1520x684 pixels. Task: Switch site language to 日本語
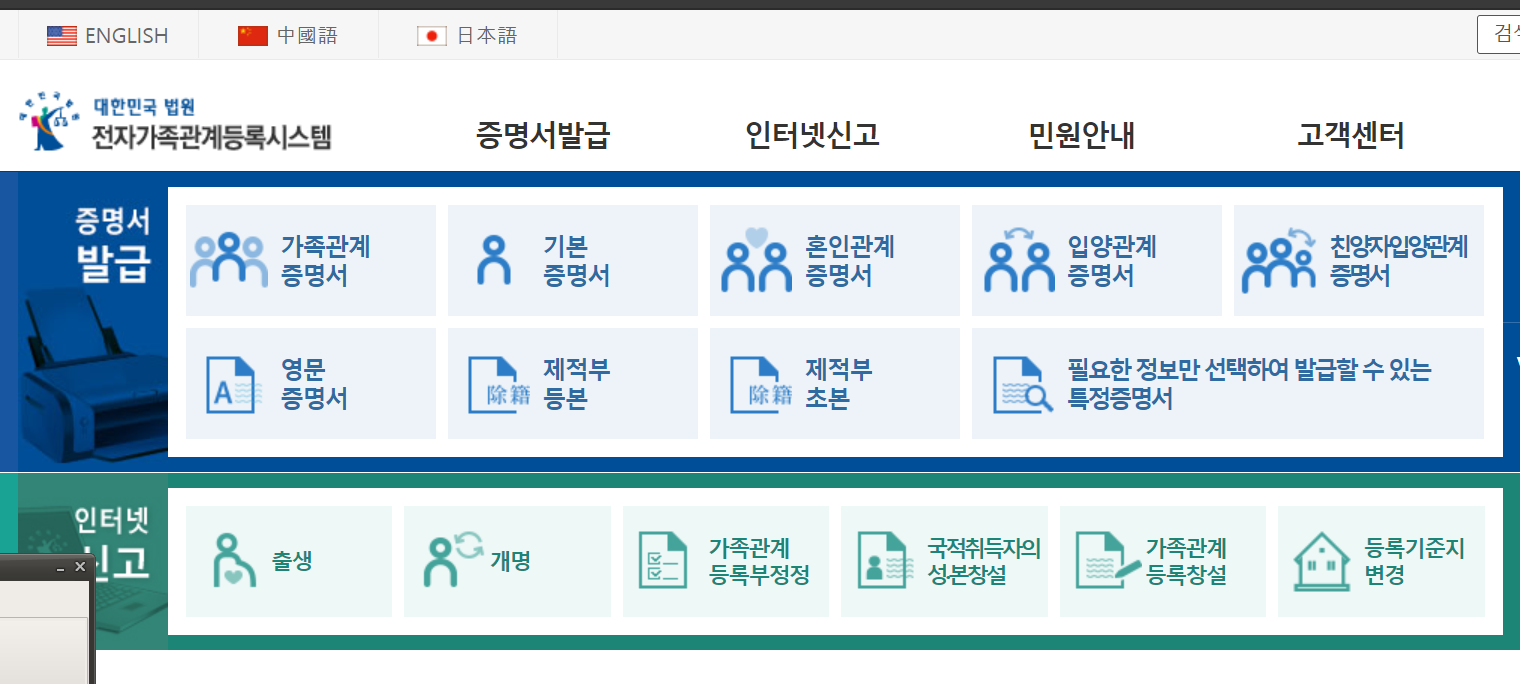click(x=468, y=35)
